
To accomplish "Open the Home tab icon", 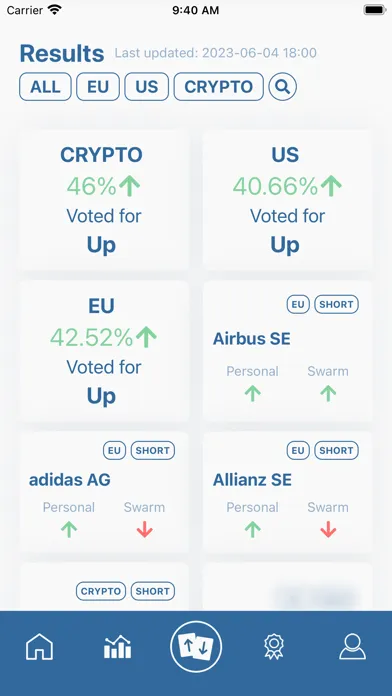I will [x=39, y=647].
